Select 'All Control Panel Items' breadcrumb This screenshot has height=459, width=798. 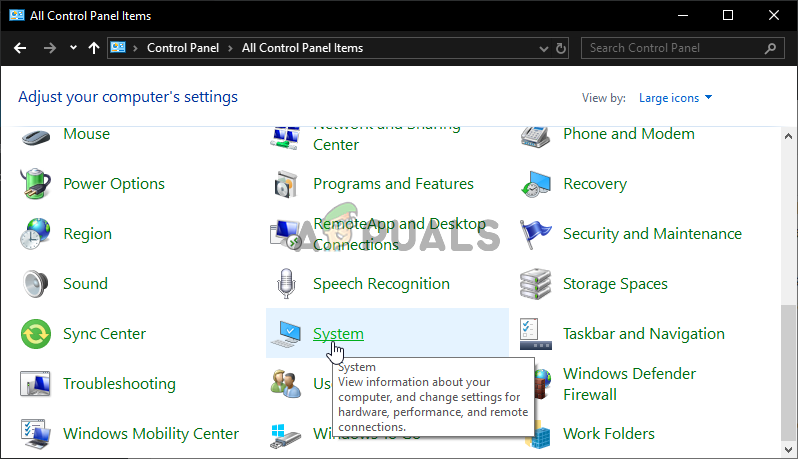coord(301,48)
